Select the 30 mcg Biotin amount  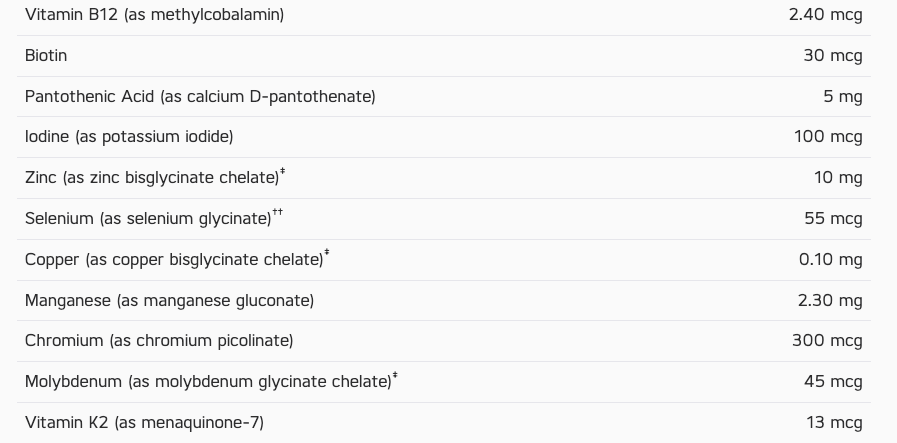click(832, 56)
